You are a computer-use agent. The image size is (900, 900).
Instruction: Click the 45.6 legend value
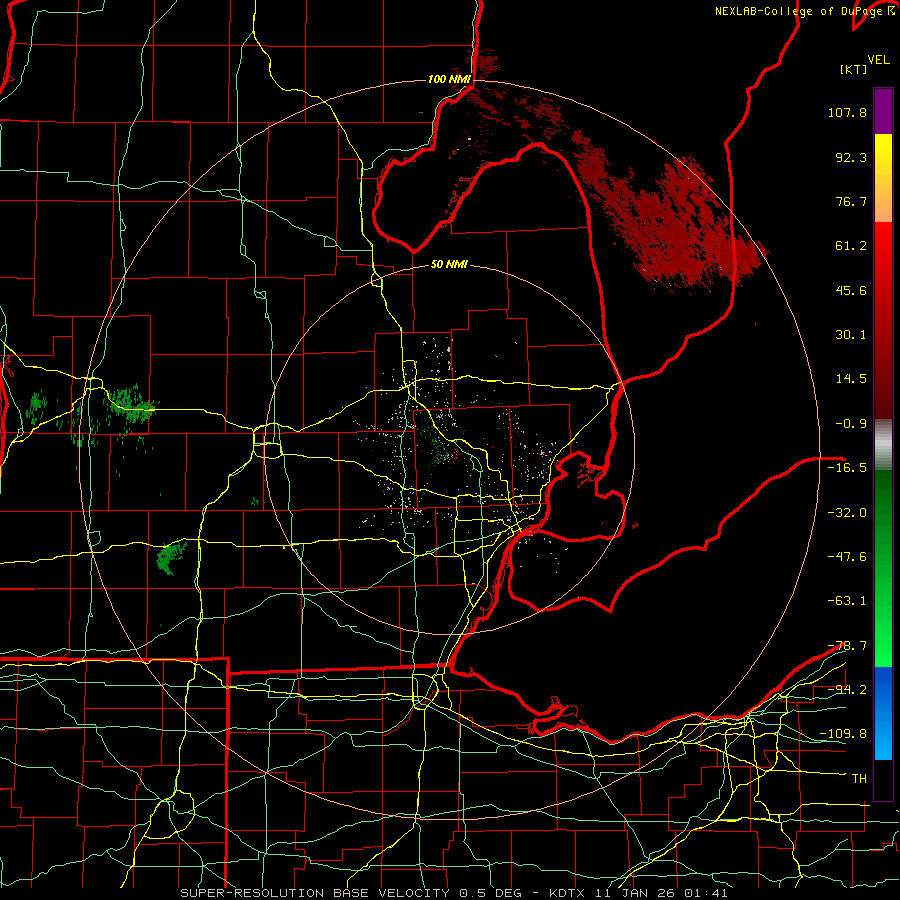click(851, 290)
